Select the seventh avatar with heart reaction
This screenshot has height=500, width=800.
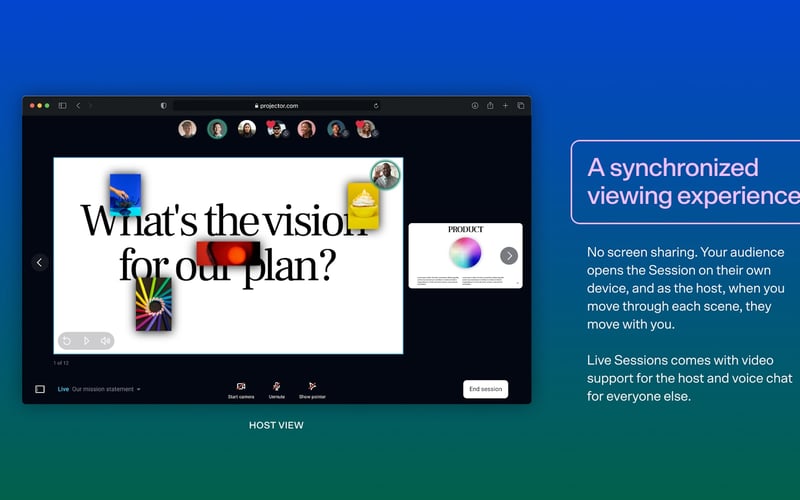click(366, 129)
